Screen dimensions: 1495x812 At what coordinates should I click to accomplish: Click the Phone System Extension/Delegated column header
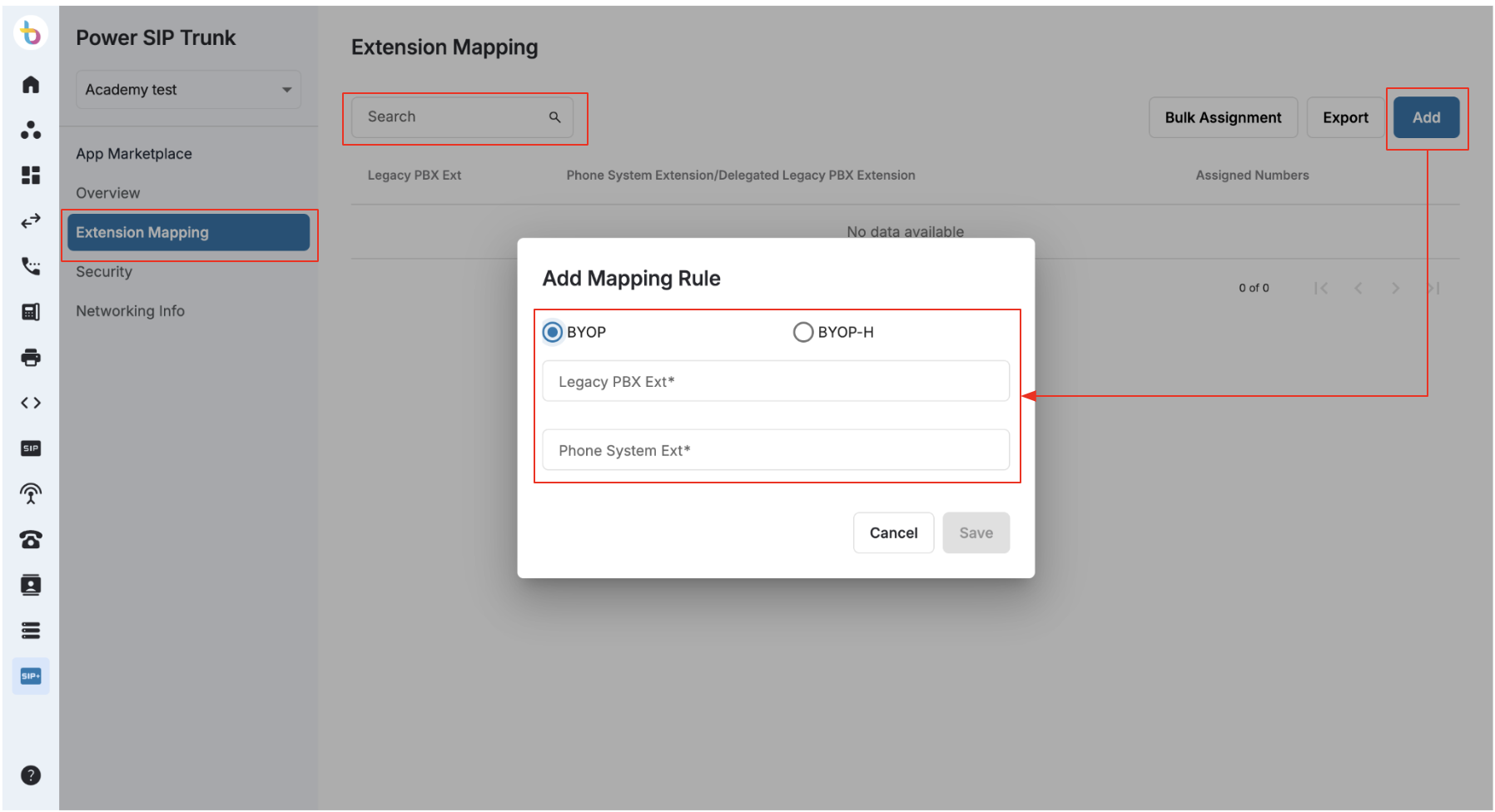point(741,176)
